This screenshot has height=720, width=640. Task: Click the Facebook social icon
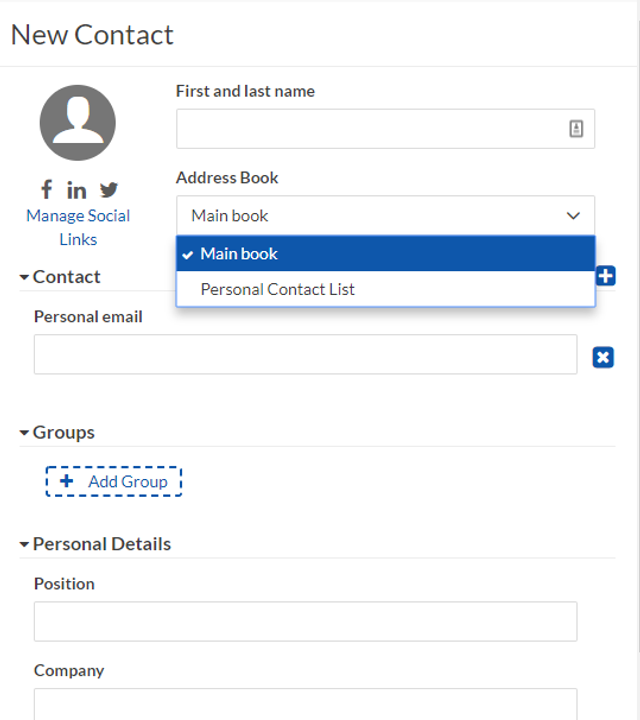point(46,189)
